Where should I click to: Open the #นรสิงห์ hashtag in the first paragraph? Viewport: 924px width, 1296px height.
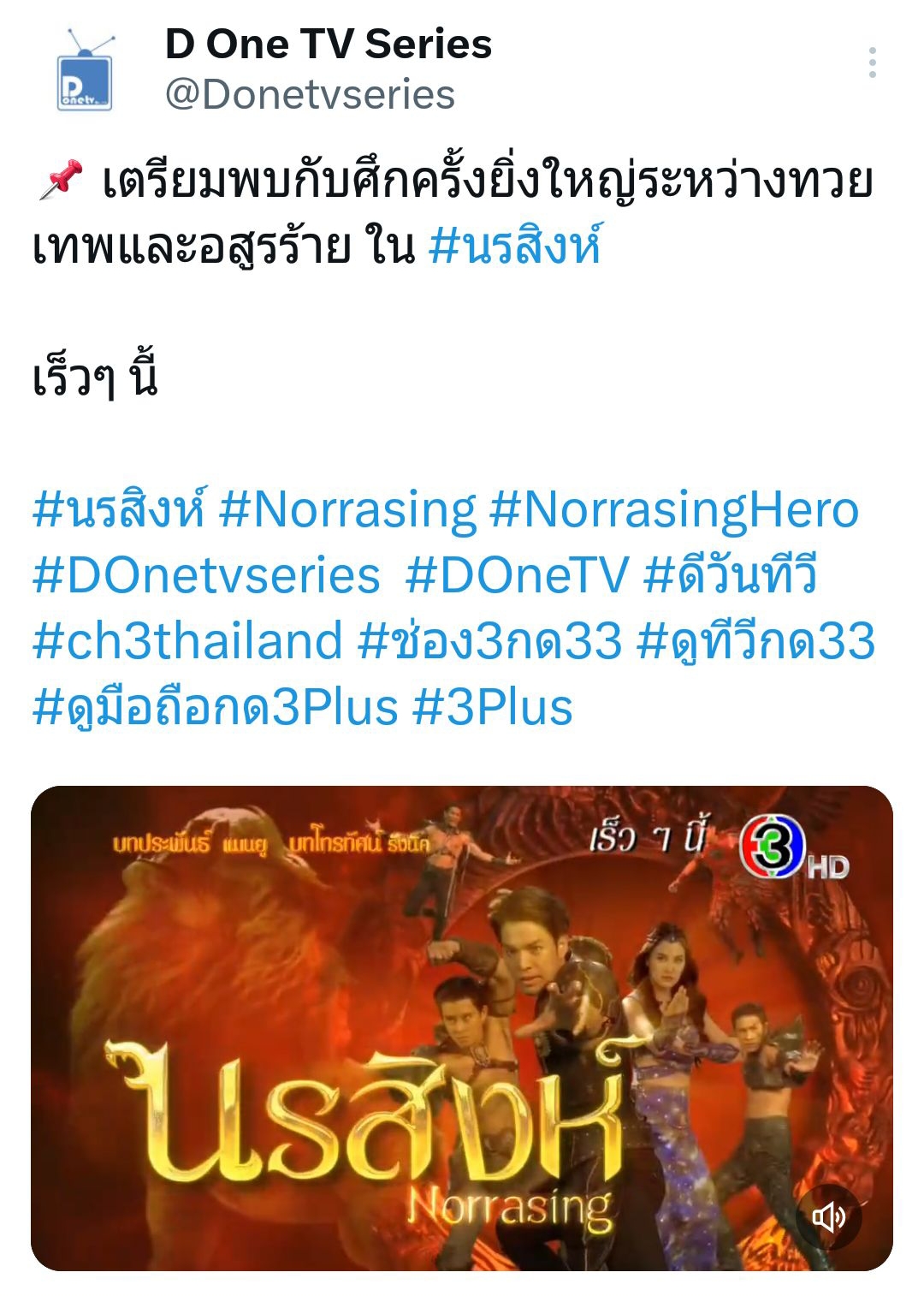(514, 245)
